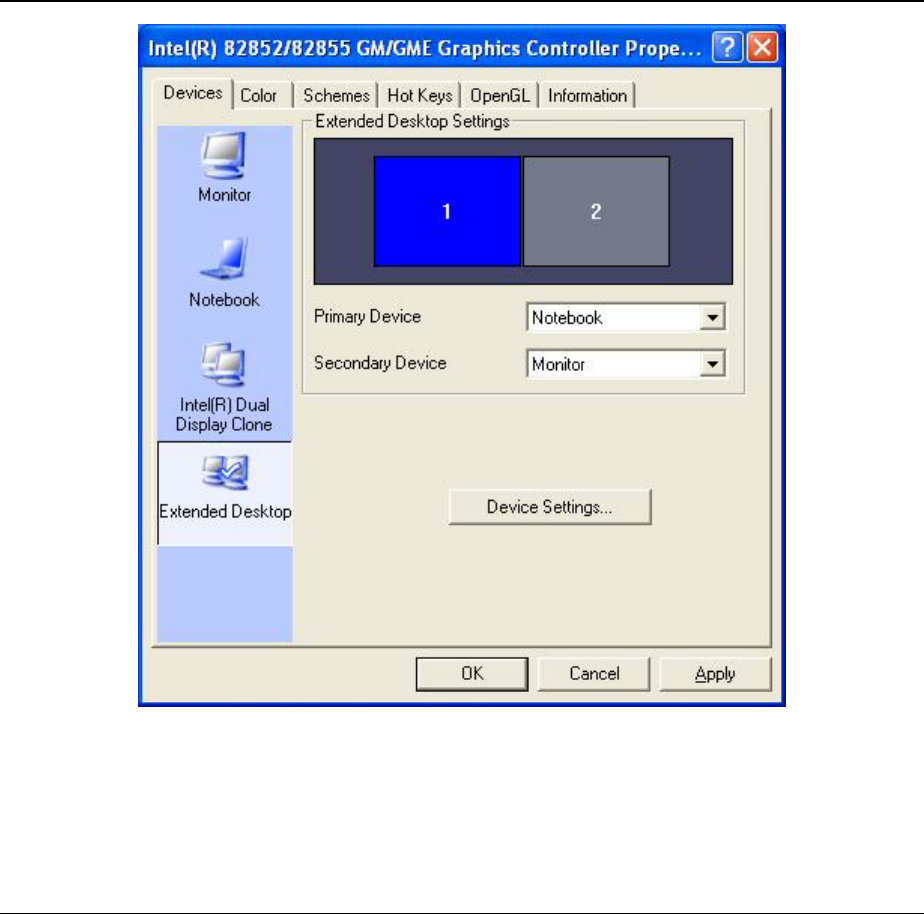Confirm with the OK button

pos(472,674)
